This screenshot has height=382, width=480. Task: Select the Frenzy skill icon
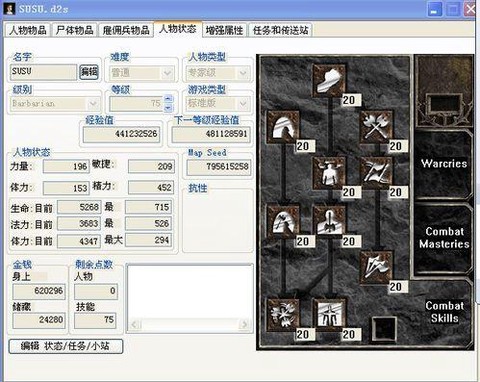click(x=376, y=268)
